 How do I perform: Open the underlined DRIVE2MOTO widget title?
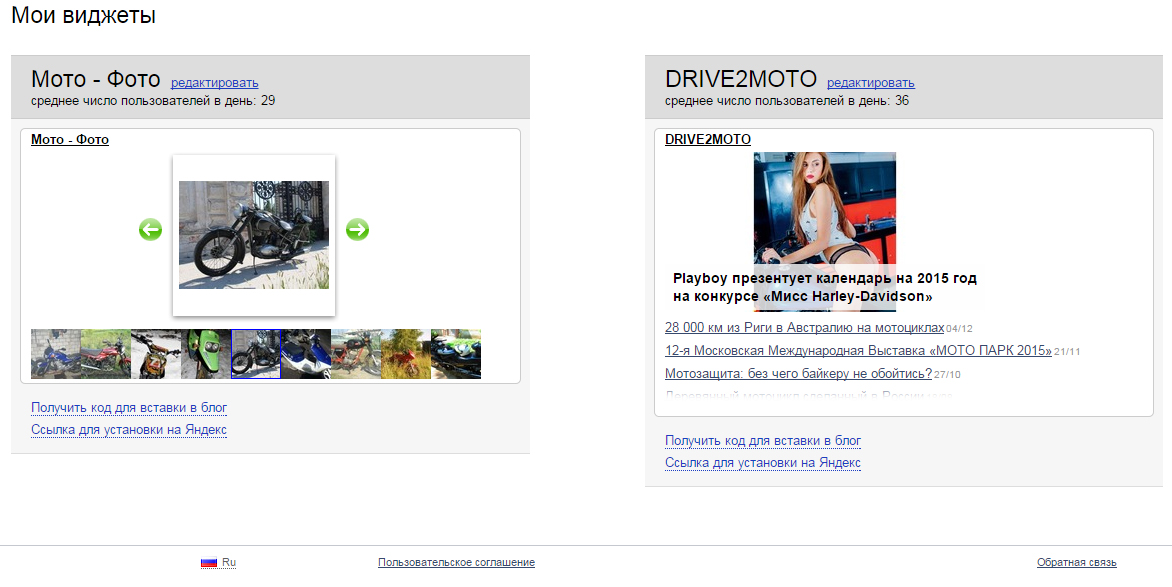708,140
